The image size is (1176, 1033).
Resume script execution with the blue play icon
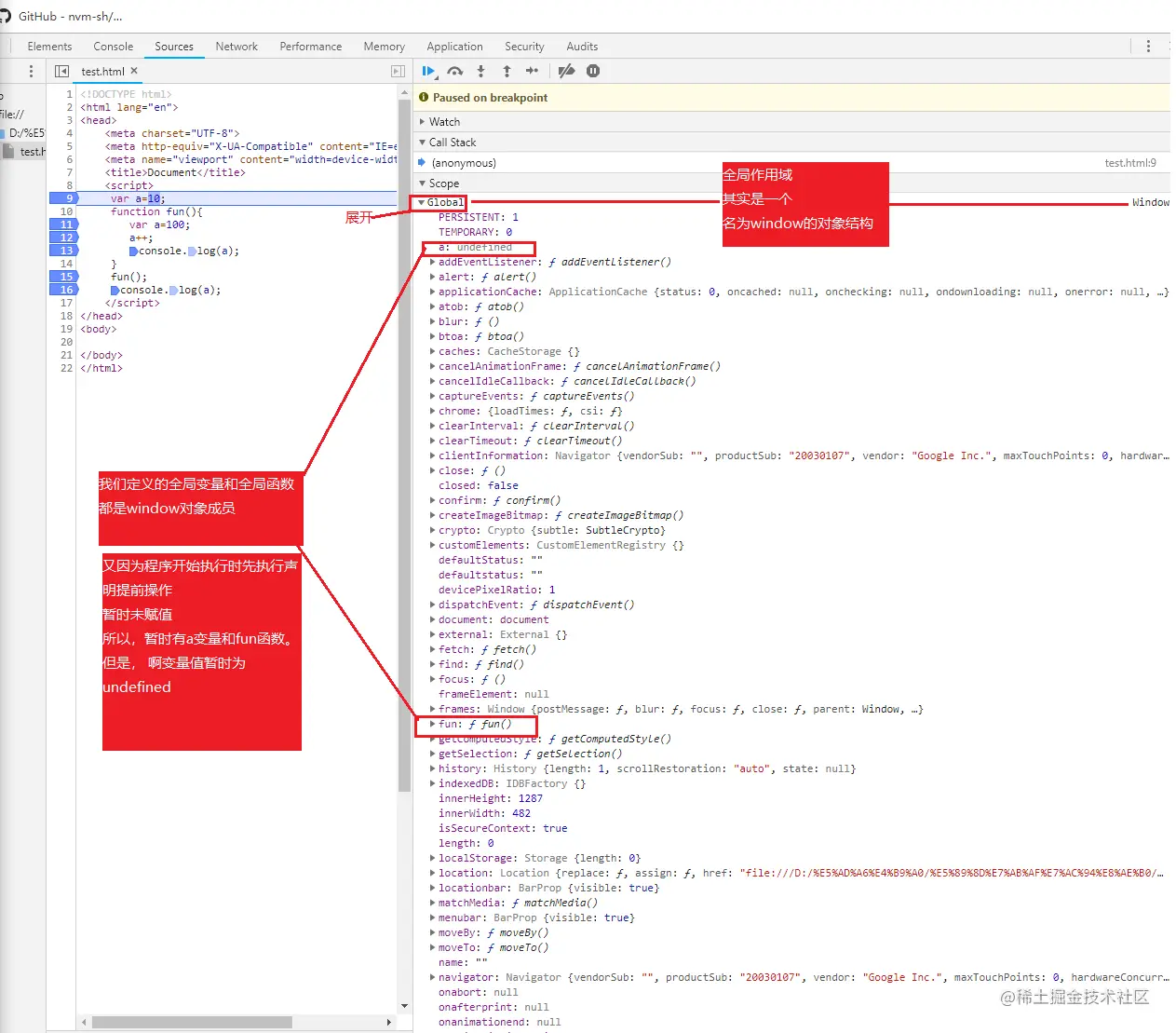coord(428,71)
